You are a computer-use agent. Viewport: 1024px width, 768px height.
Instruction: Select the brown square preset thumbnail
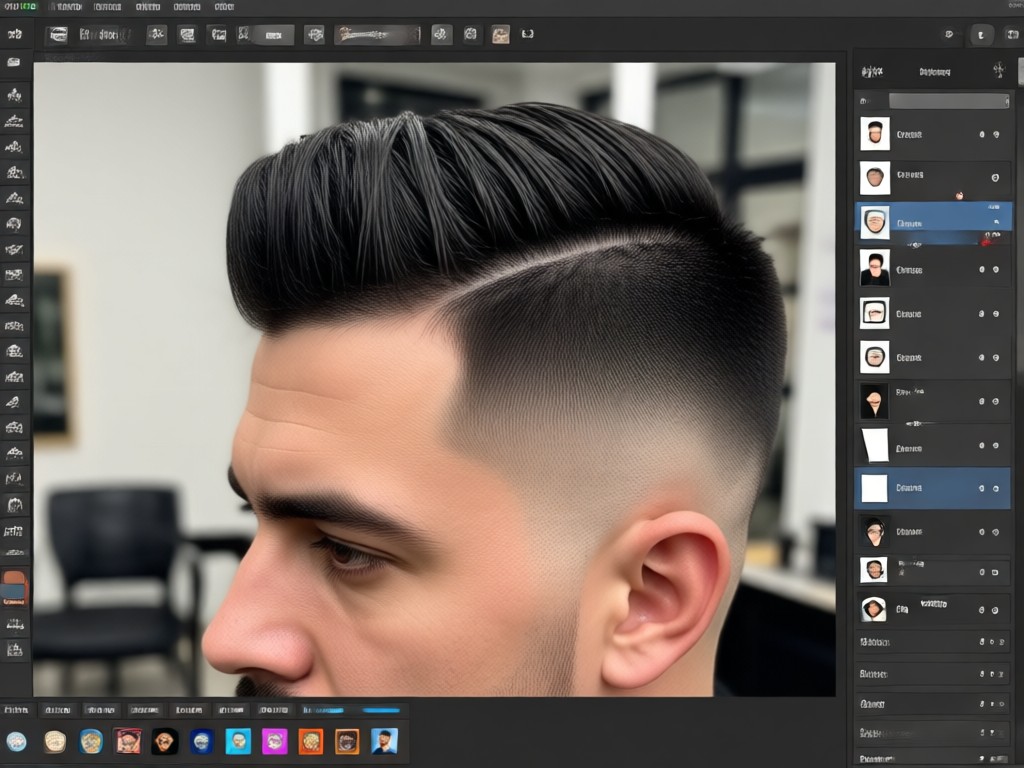[x=347, y=741]
